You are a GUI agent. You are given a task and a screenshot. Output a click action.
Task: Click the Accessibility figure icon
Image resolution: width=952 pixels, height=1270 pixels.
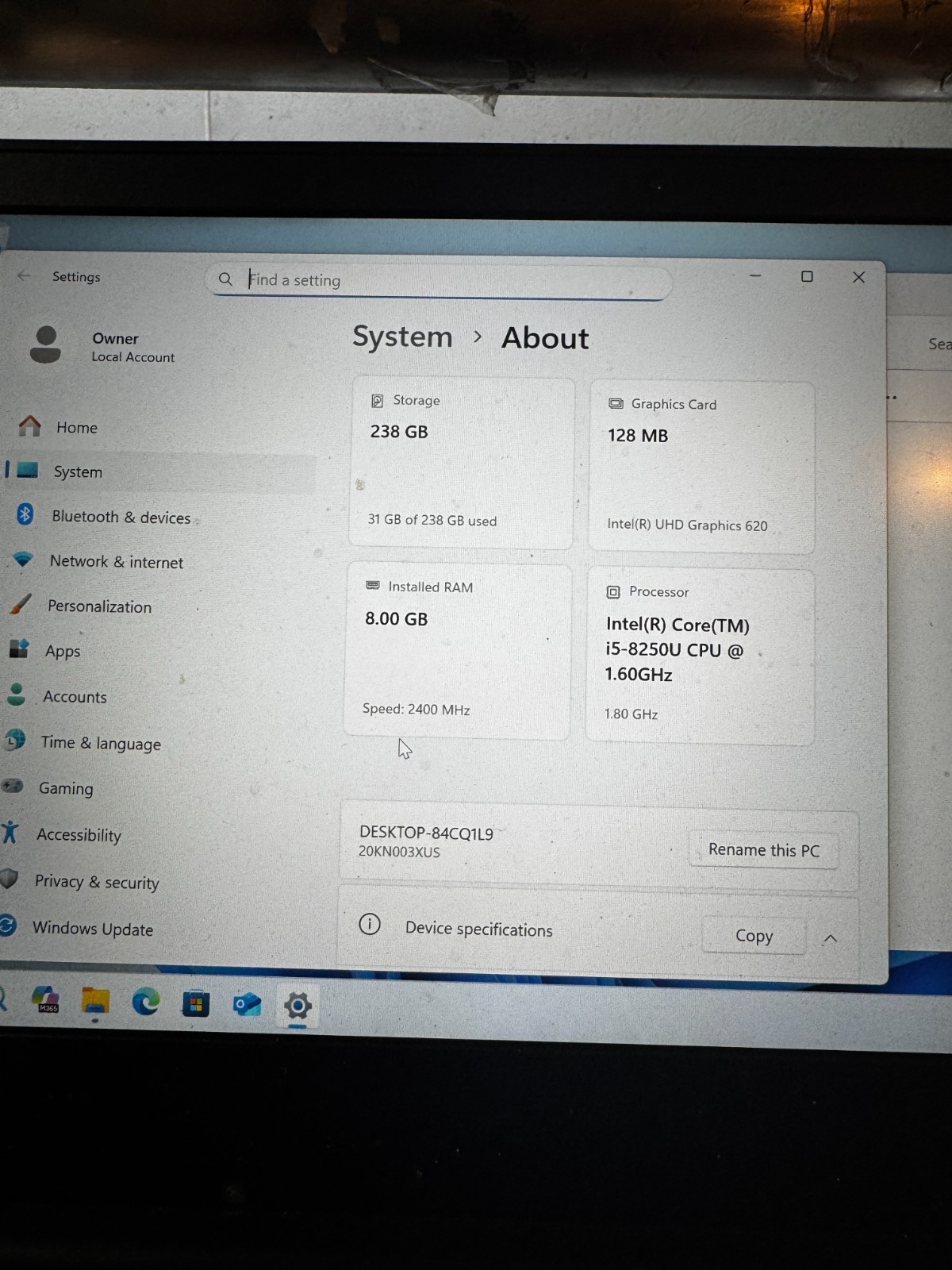click(x=10, y=832)
